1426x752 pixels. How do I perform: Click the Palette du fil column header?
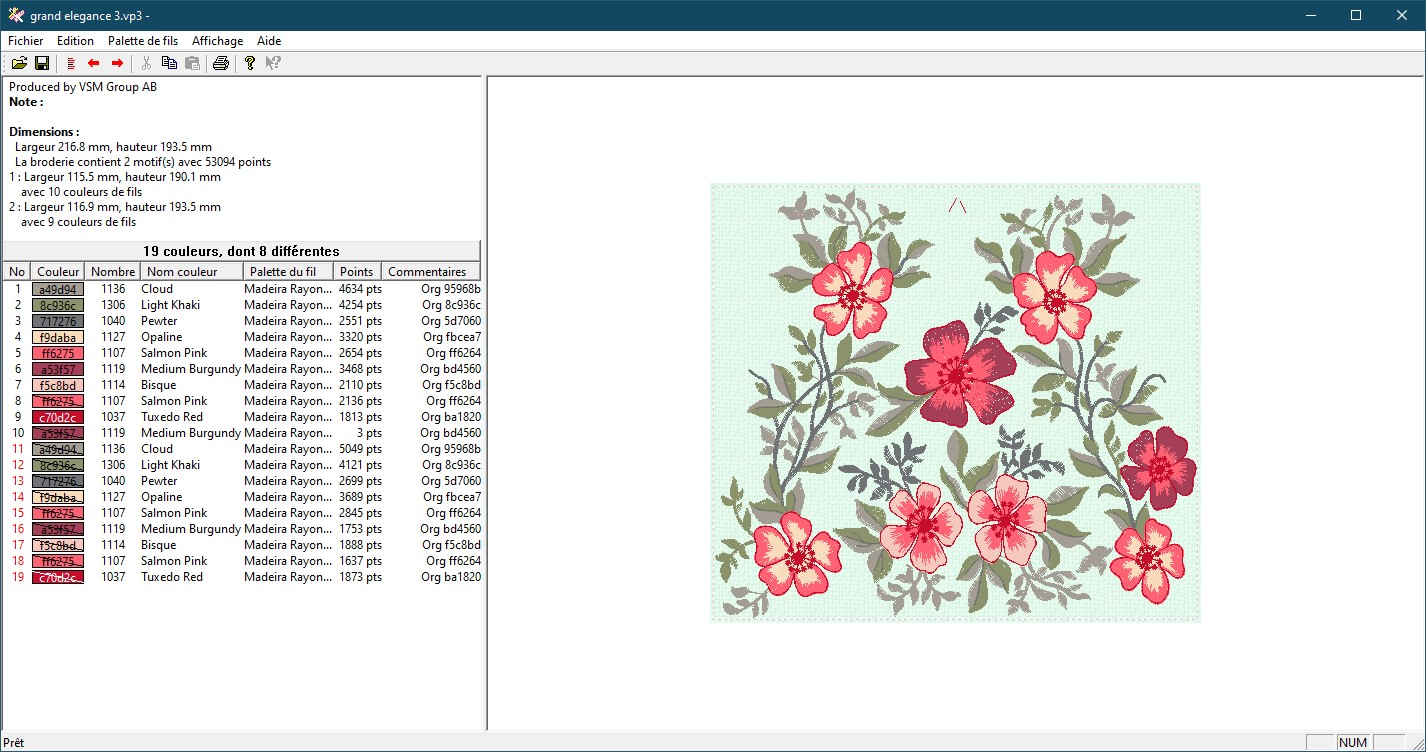point(287,272)
